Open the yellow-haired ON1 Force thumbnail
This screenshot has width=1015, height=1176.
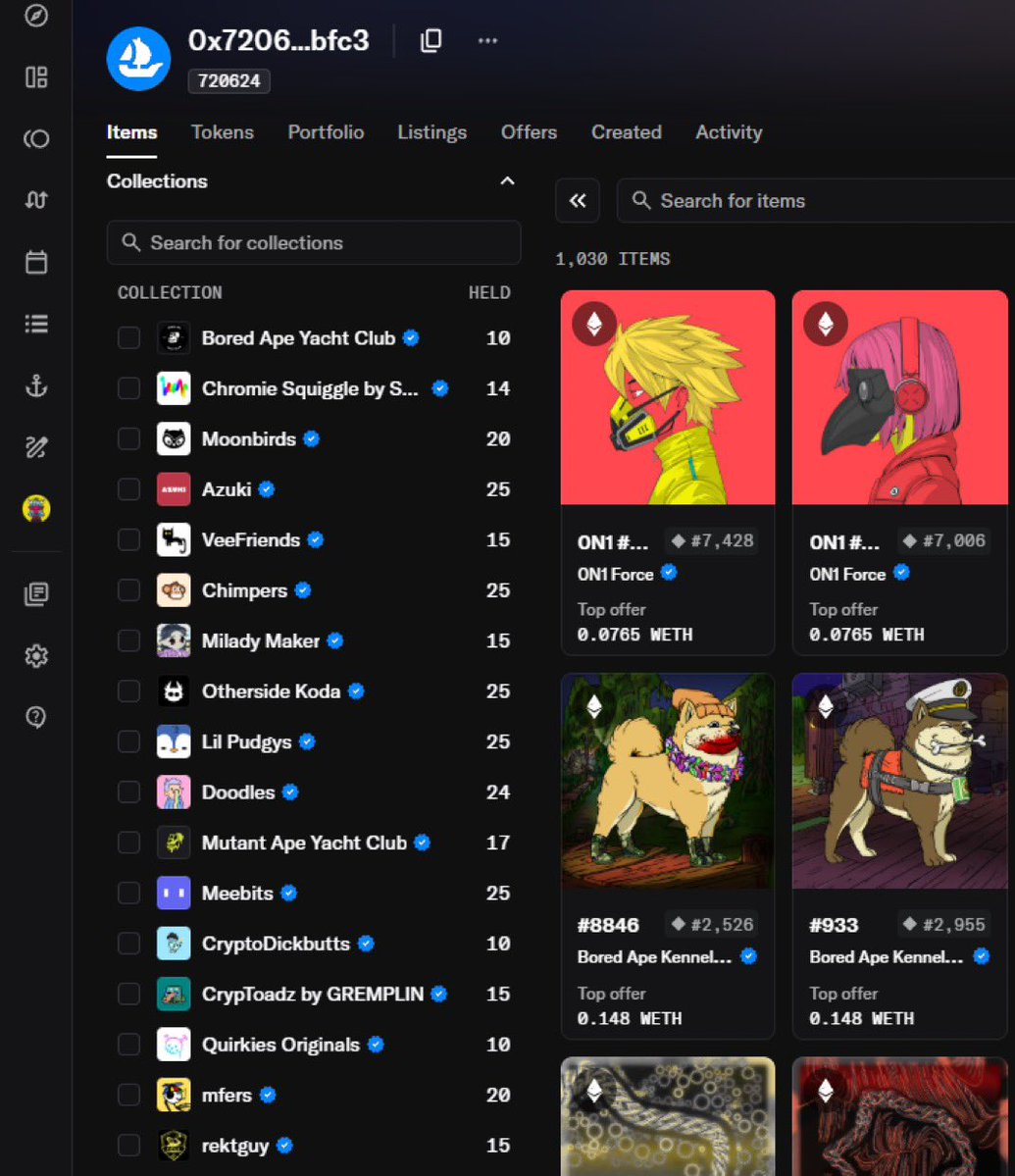(x=668, y=397)
